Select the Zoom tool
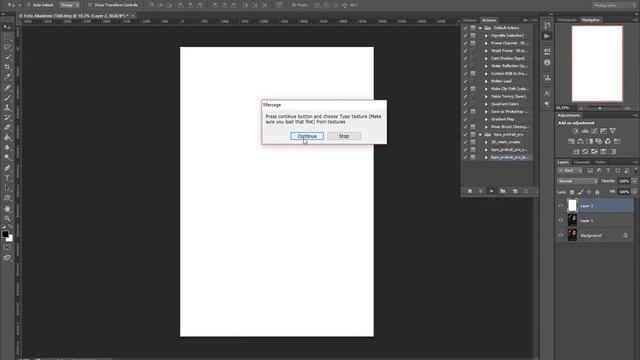 [x=7, y=219]
